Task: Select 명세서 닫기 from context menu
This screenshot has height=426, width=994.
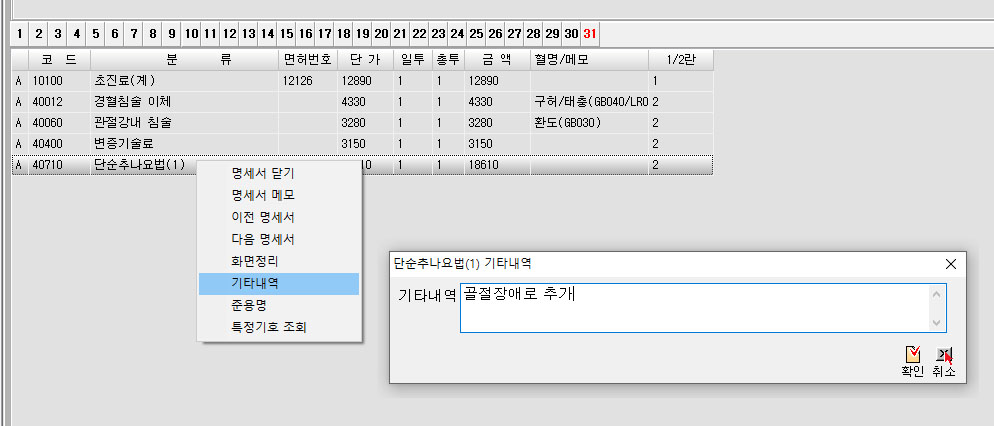Action: (x=262, y=172)
